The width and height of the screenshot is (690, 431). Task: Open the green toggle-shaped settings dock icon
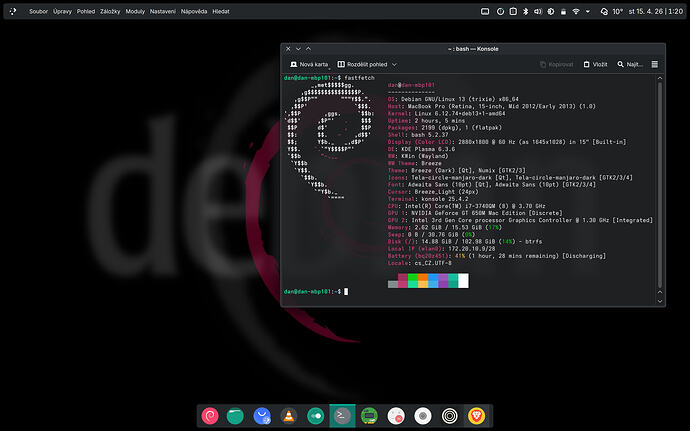pyautogui.click(x=316, y=416)
